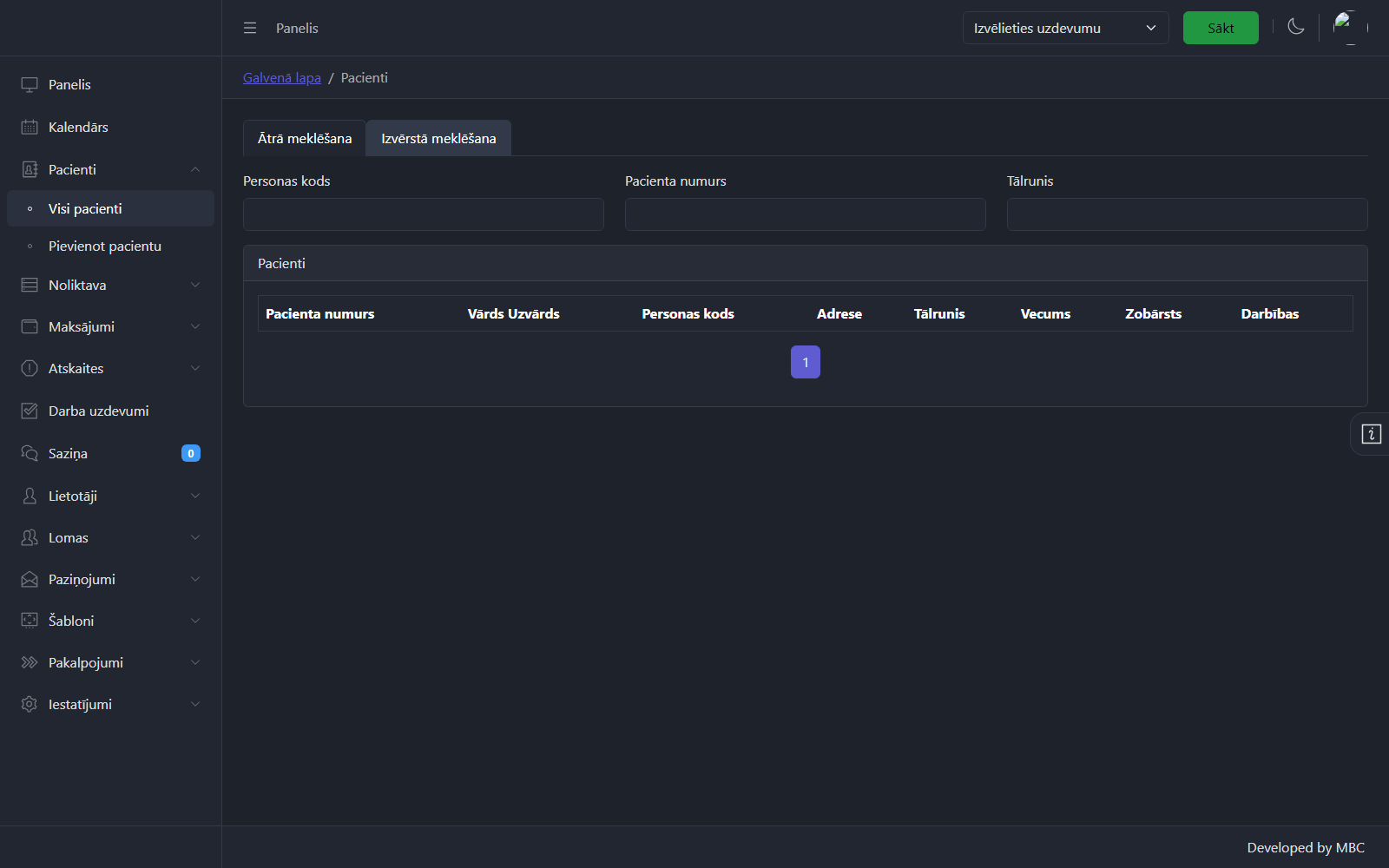1389x868 pixels.
Task: Click the Darba uzdevumi checklist icon
Action: [x=30, y=411]
